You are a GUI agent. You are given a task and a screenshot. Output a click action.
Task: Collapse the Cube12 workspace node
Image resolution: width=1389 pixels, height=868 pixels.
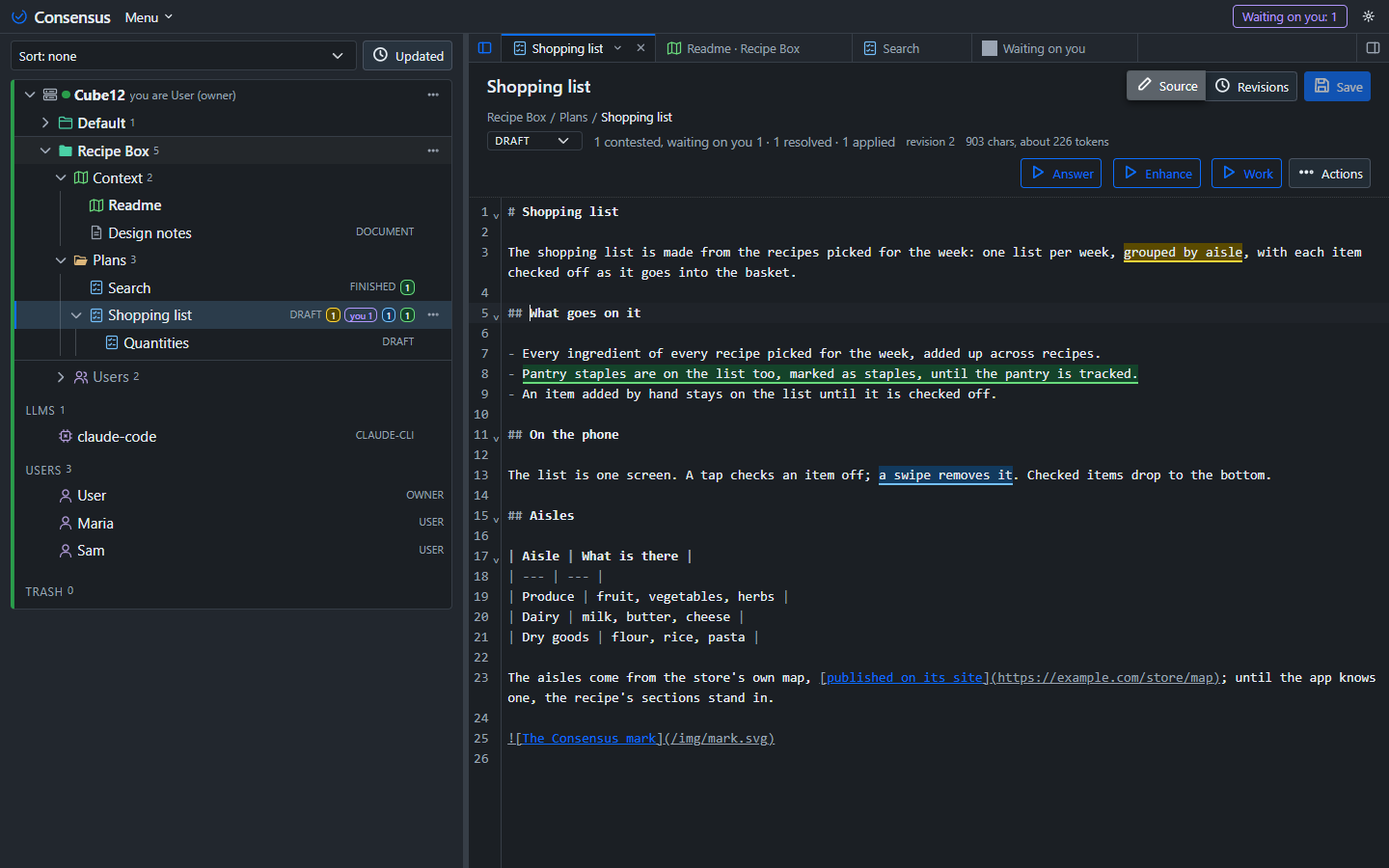click(x=30, y=95)
